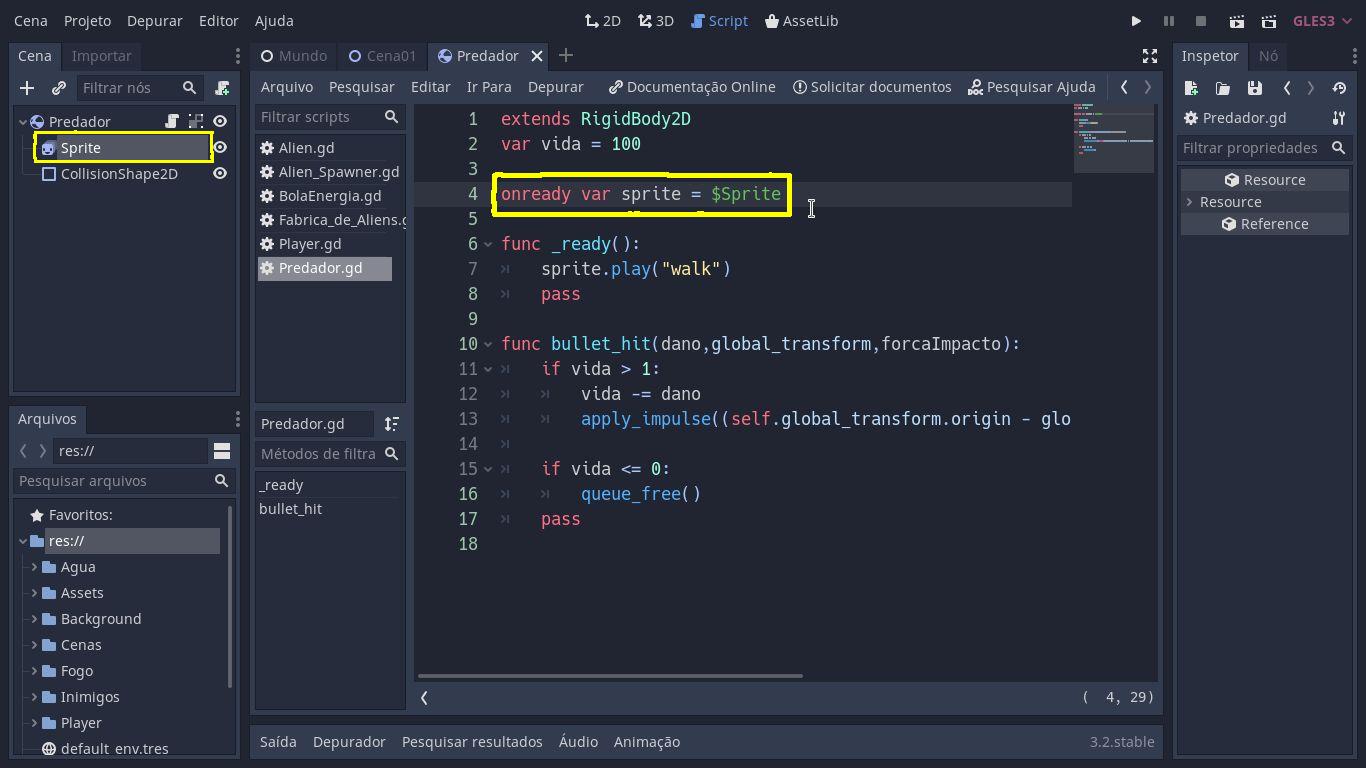Toggle the scripts panel with bottom arrow
The height and width of the screenshot is (768, 1366).
pyautogui.click(x=425, y=698)
